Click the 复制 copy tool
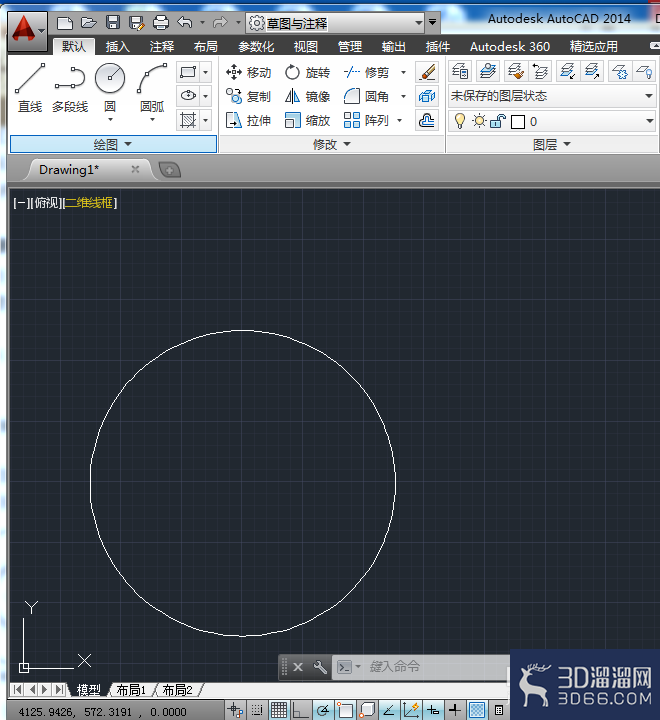This screenshot has height=720, width=660. (248, 96)
